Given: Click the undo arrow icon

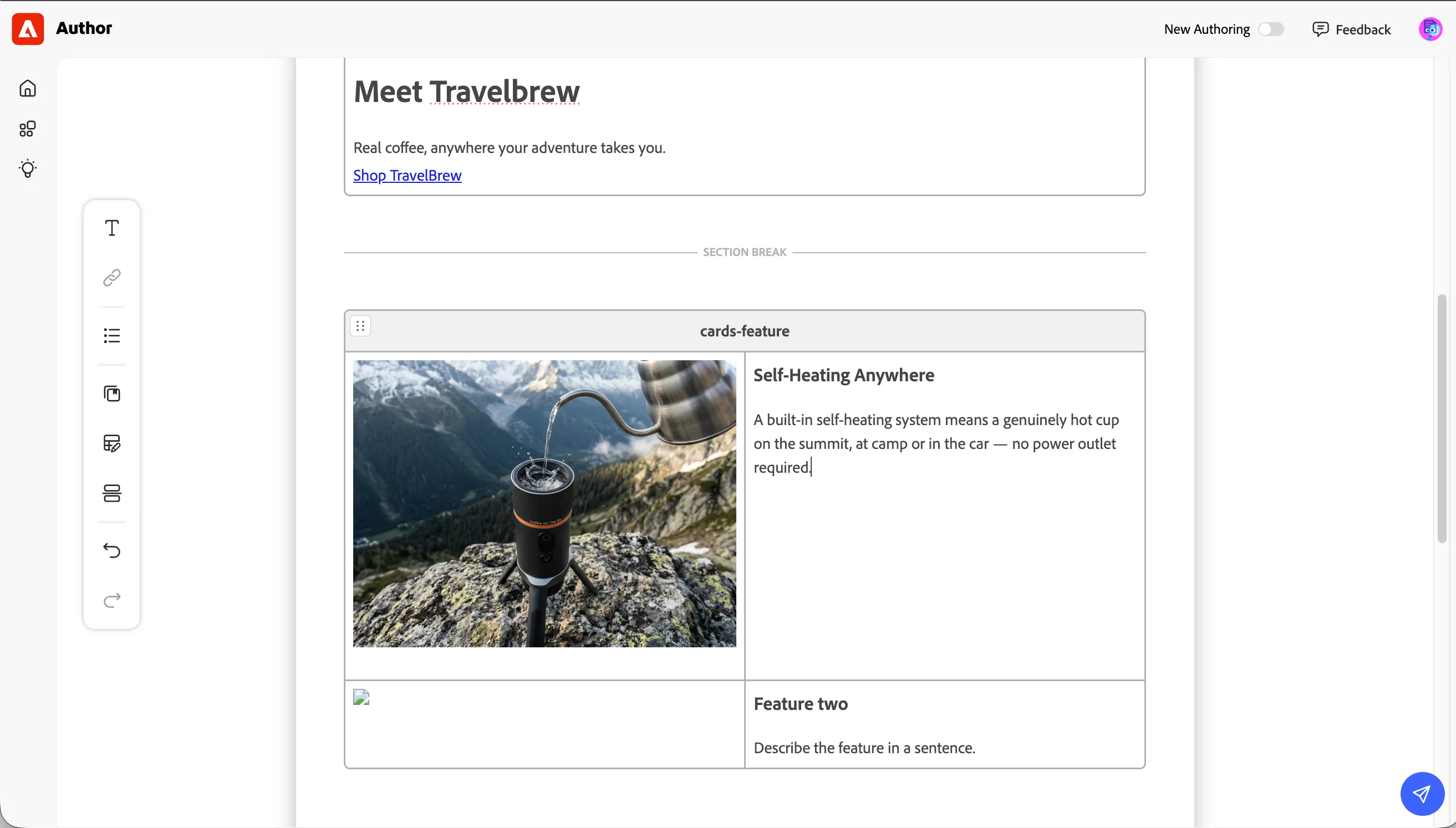Looking at the screenshot, I should [112, 550].
